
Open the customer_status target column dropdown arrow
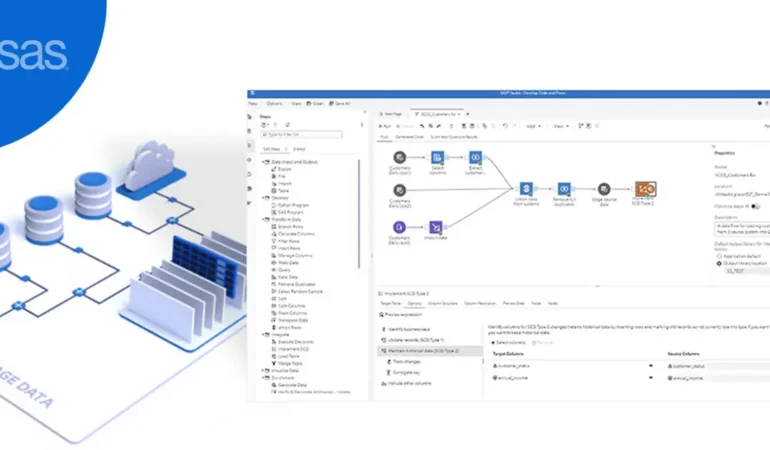click(651, 366)
